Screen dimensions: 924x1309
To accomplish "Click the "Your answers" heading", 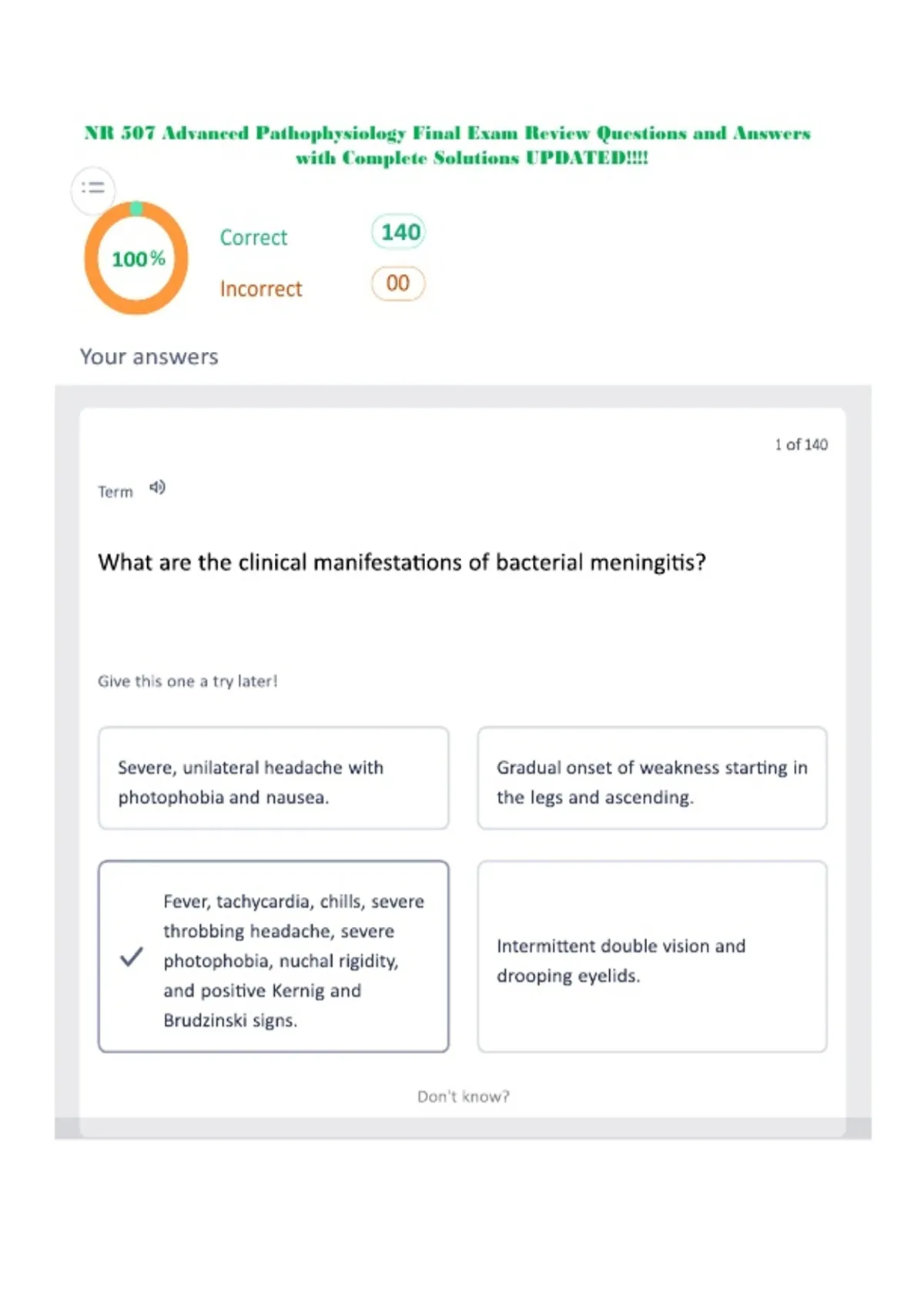I will coord(149,357).
